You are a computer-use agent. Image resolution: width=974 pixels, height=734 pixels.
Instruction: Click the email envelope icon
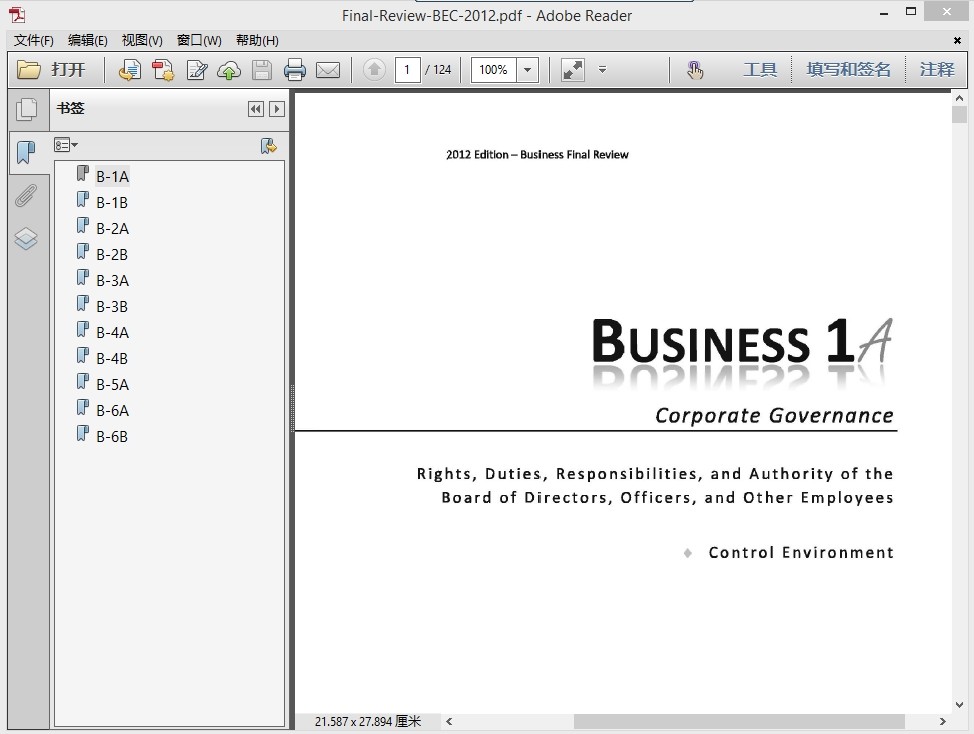327,70
